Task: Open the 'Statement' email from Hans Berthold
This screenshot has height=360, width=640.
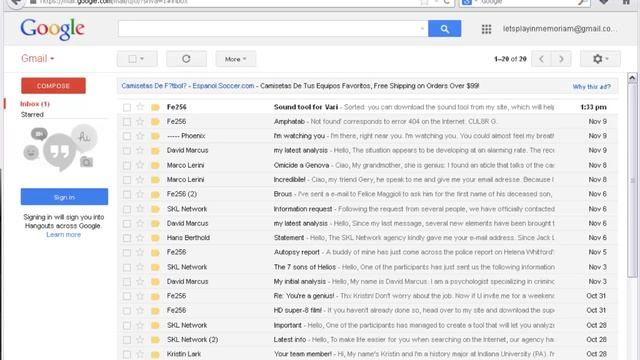Action: pyautogui.click(x=367, y=238)
